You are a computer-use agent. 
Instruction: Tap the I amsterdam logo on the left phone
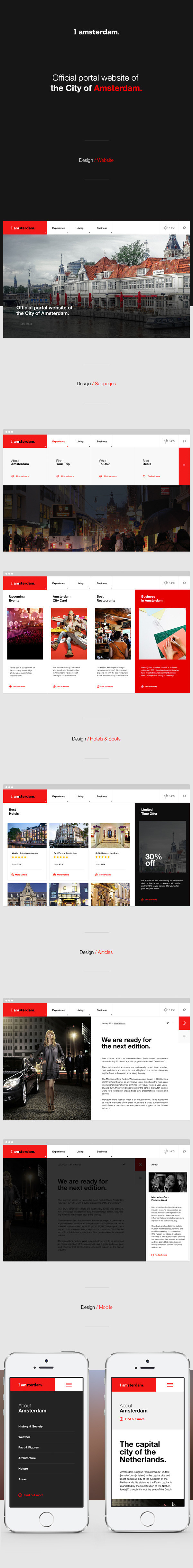pyautogui.click(x=30, y=1385)
